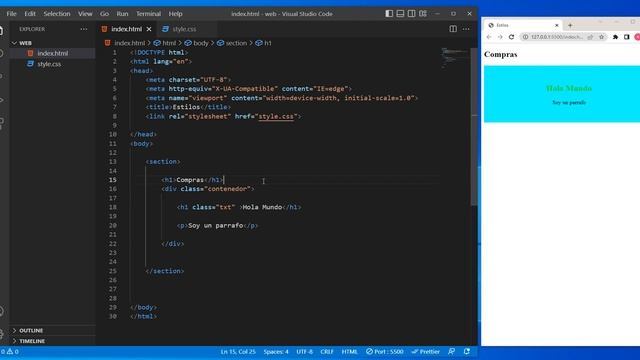Reload the page in the browser

[511, 37]
